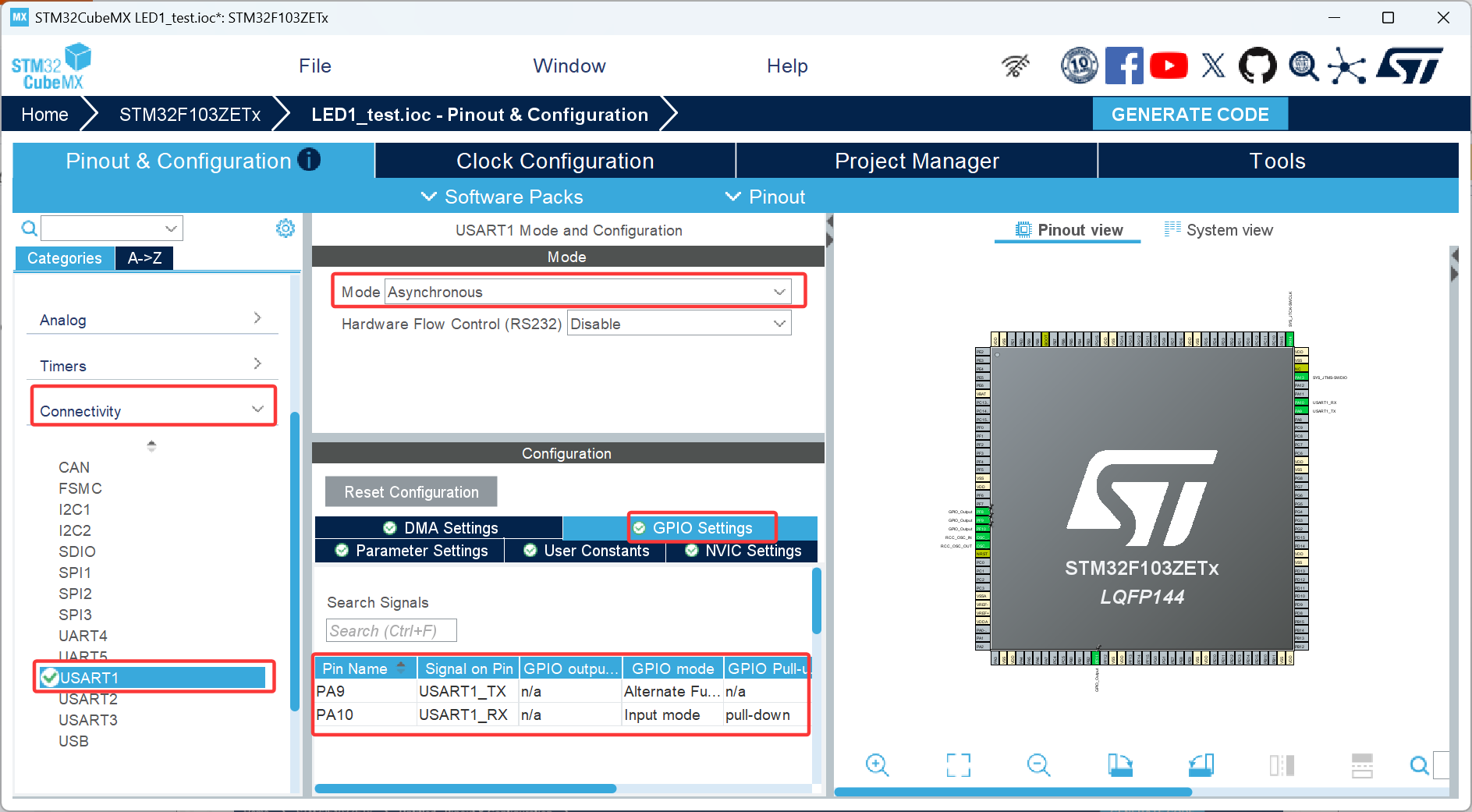The height and width of the screenshot is (812, 1472).
Task: Click the globe search icon in header
Action: [x=1303, y=66]
